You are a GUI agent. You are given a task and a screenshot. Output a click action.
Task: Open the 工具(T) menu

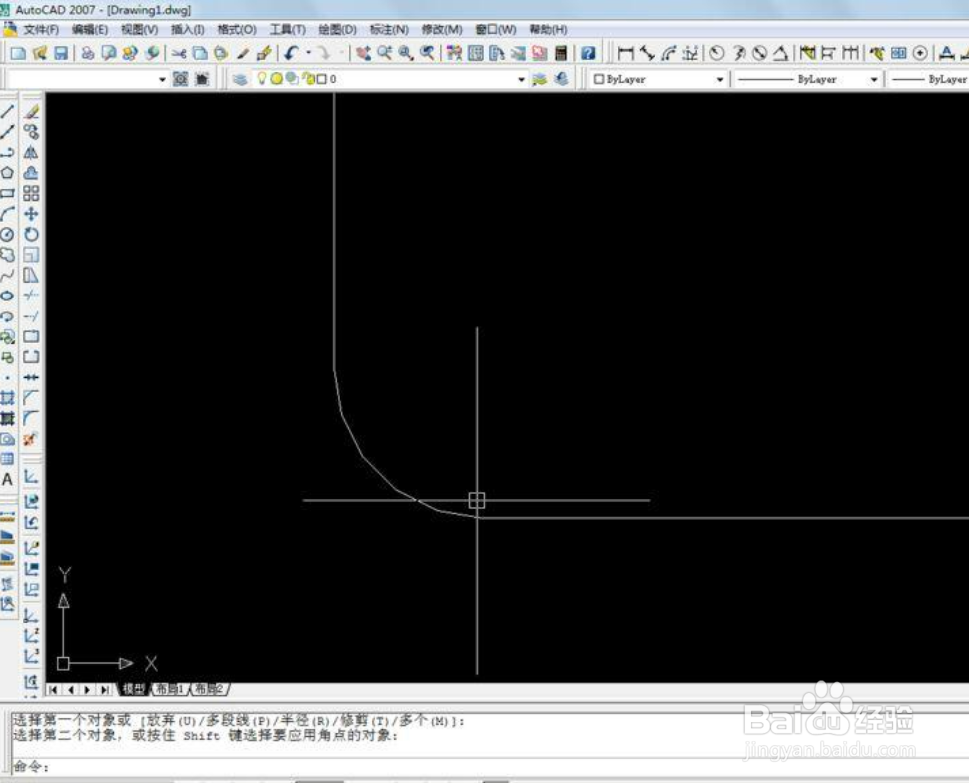287,30
